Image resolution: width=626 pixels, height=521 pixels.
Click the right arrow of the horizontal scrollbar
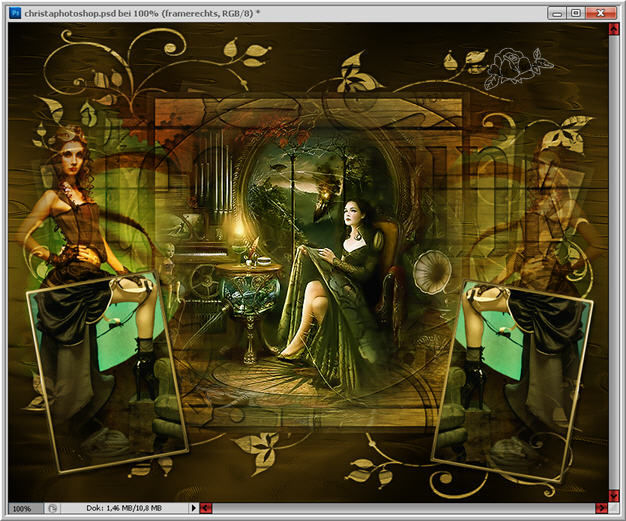[601, 508]
